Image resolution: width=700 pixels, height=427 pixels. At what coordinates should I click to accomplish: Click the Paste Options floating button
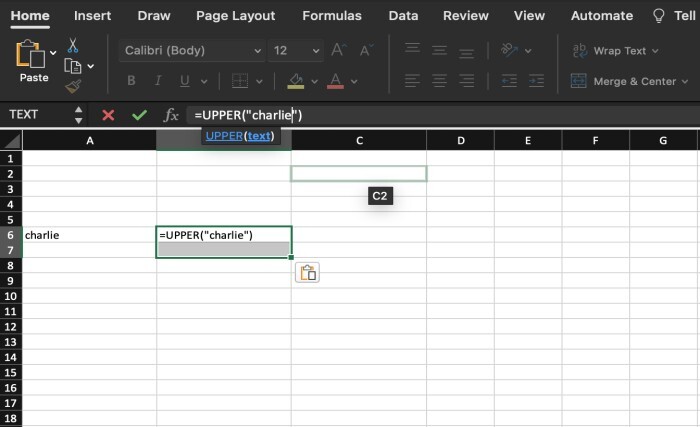[307, 272]
